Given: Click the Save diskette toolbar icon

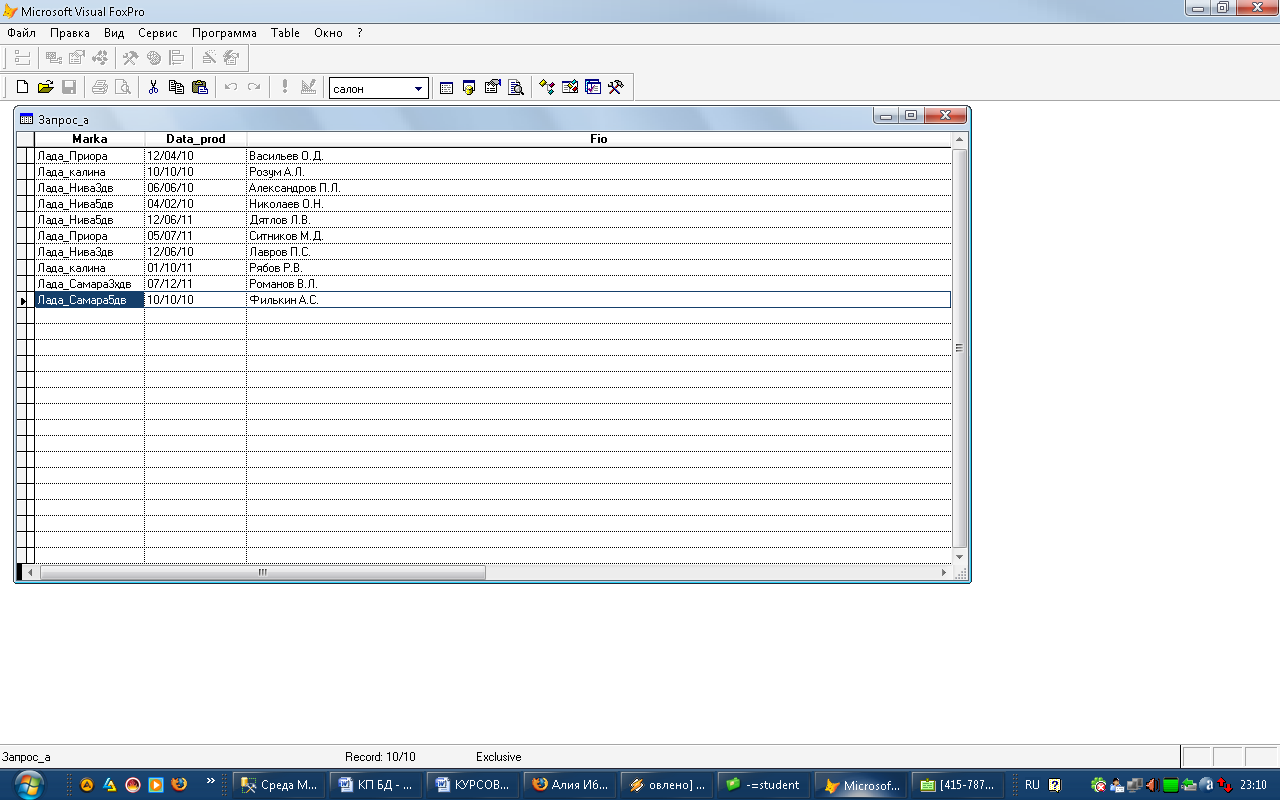Looking at the screenshot, I should pyautogui.click(x=69, y=88).
